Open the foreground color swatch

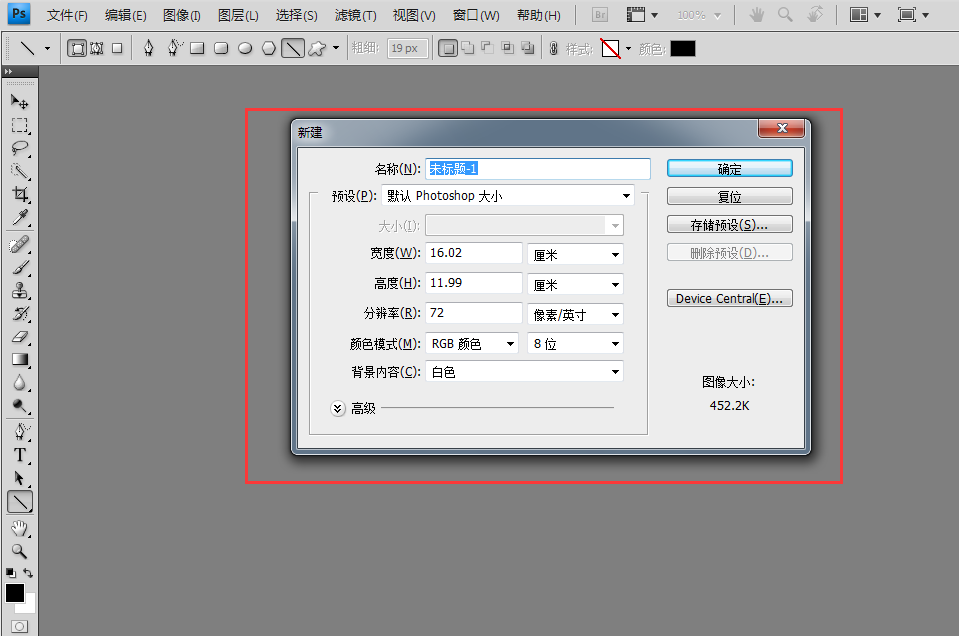[15, 593]
